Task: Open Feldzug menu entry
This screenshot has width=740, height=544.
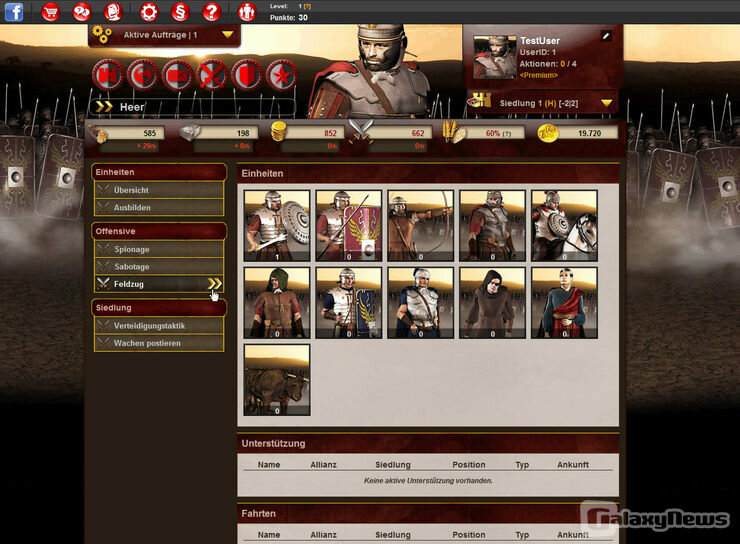Action: click(159, 284)
